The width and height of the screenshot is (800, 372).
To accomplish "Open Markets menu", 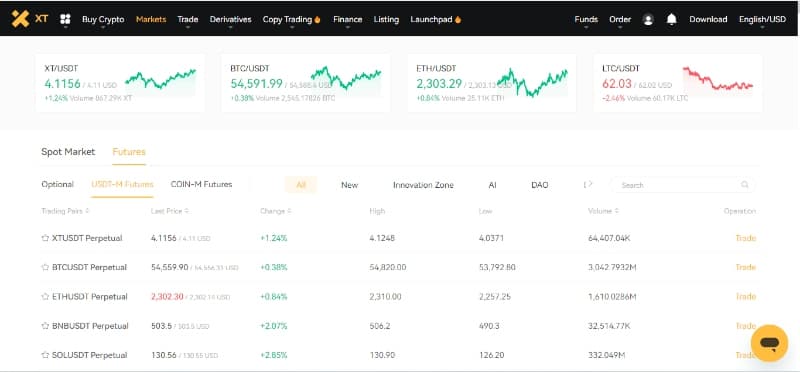I will click(151, 19).
